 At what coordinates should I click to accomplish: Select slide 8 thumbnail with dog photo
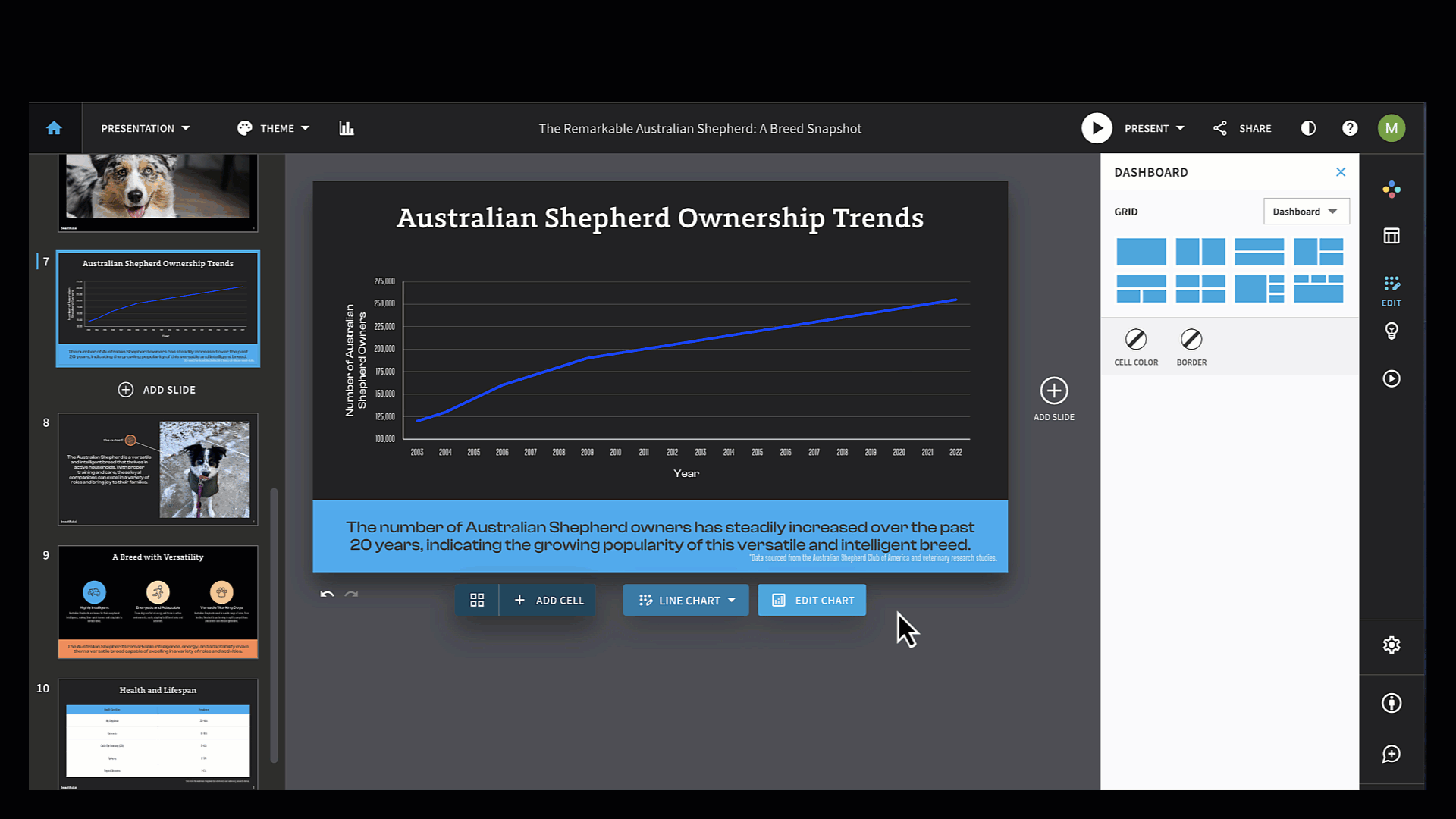158,469
